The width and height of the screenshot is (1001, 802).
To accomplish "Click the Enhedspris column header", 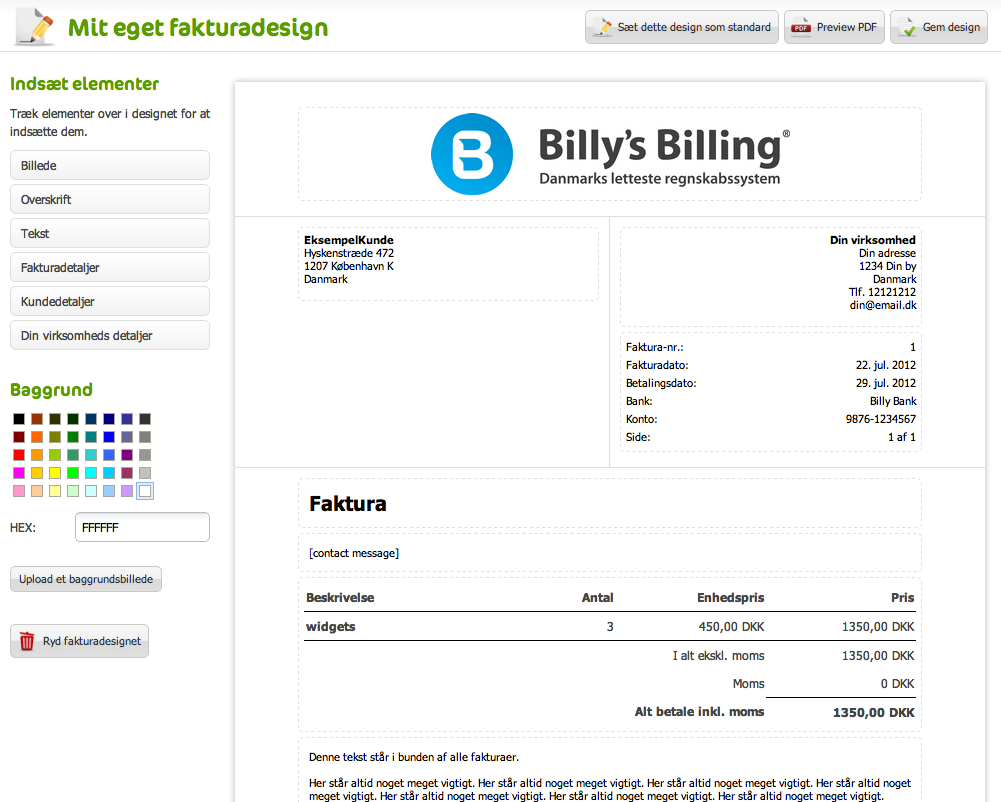I will [x=730, y=598].
